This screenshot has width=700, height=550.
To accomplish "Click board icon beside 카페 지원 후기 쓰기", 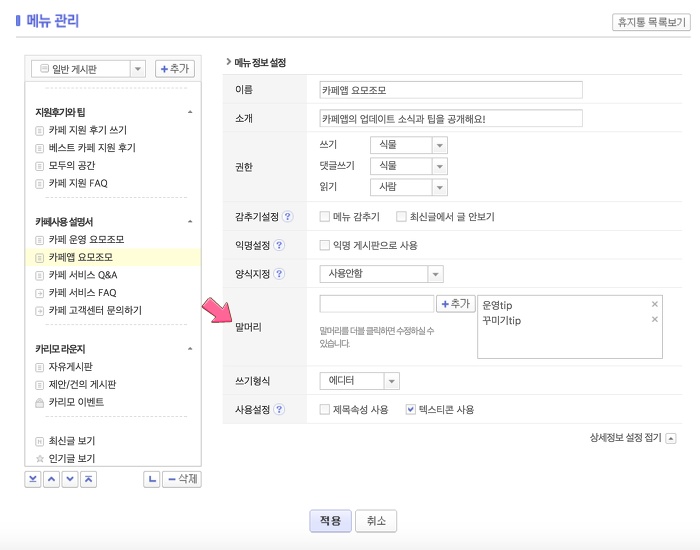I will (39, 130).
